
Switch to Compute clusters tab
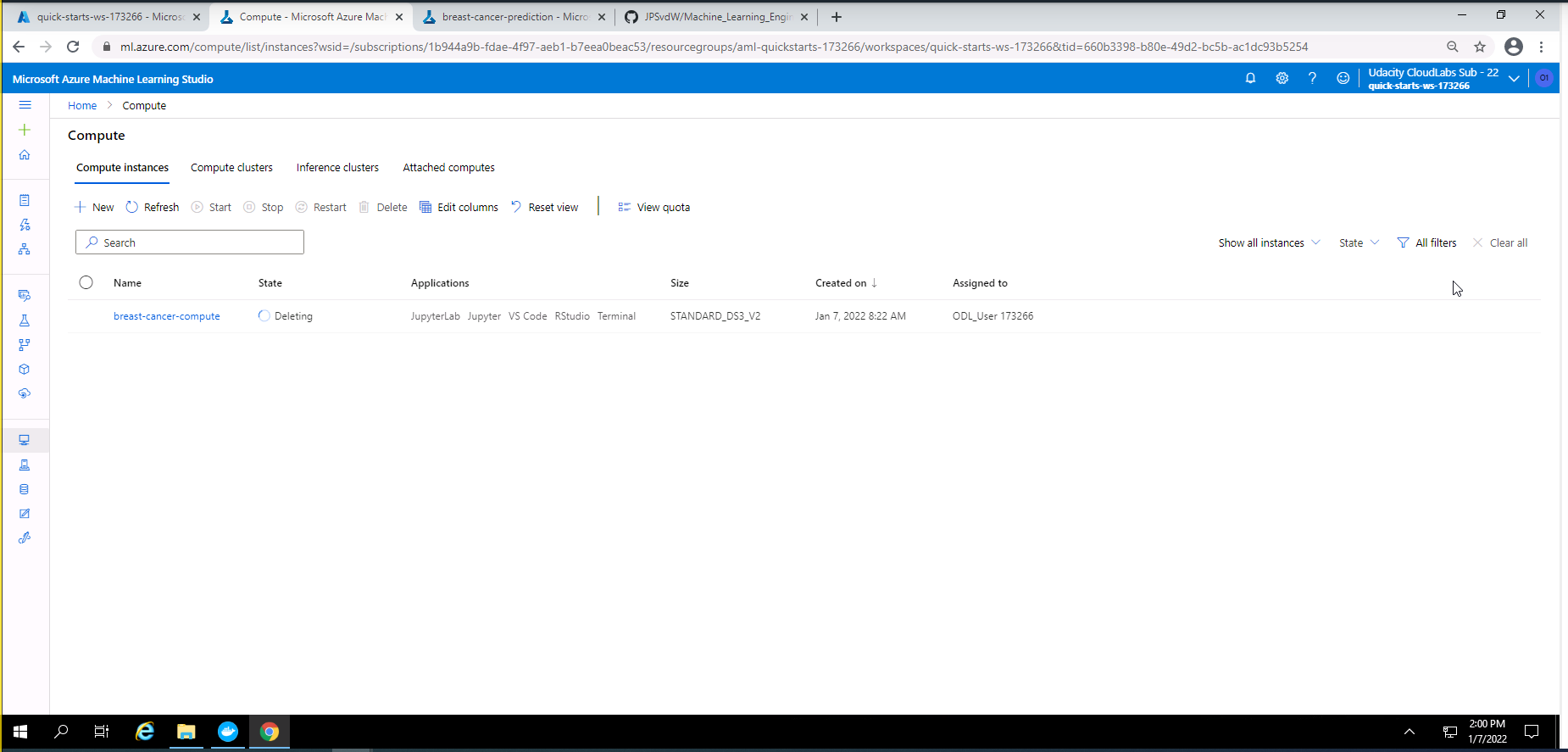tap(231, 168)
